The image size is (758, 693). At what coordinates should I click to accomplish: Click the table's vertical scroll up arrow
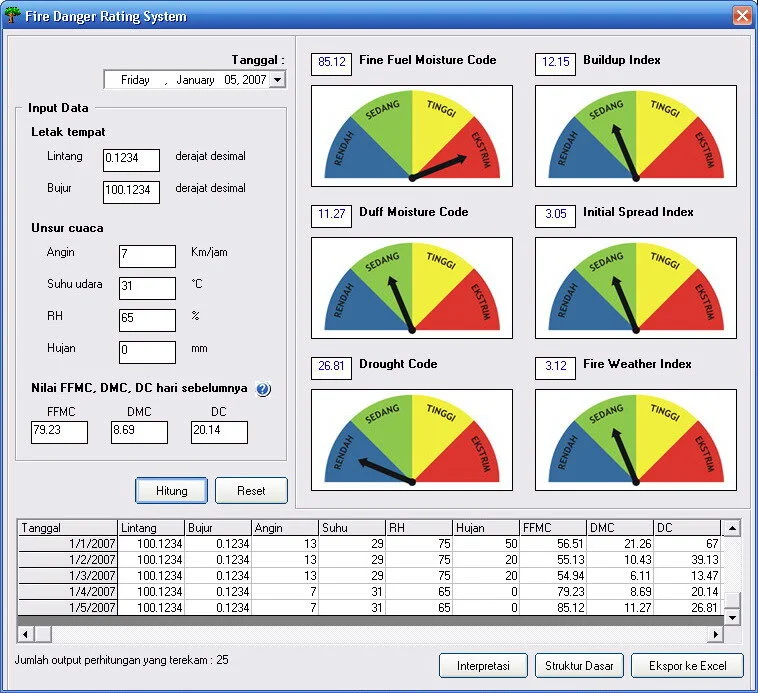point(732,528)
